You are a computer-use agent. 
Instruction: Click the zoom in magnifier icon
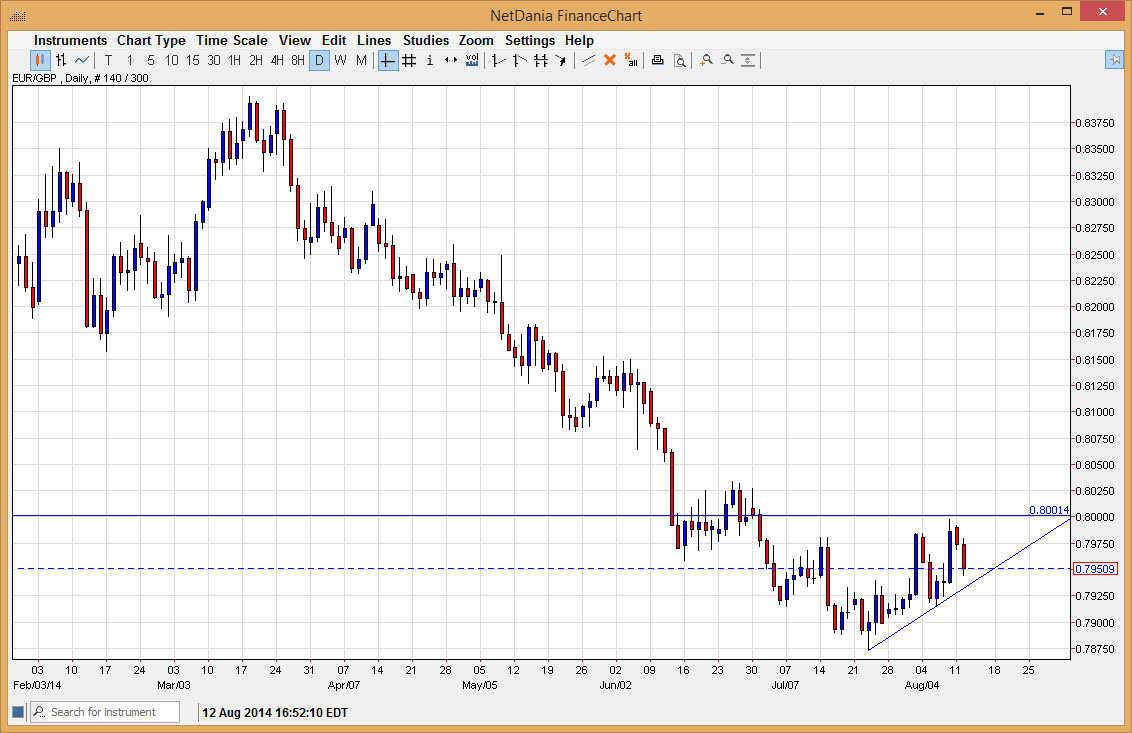point(706,60)
